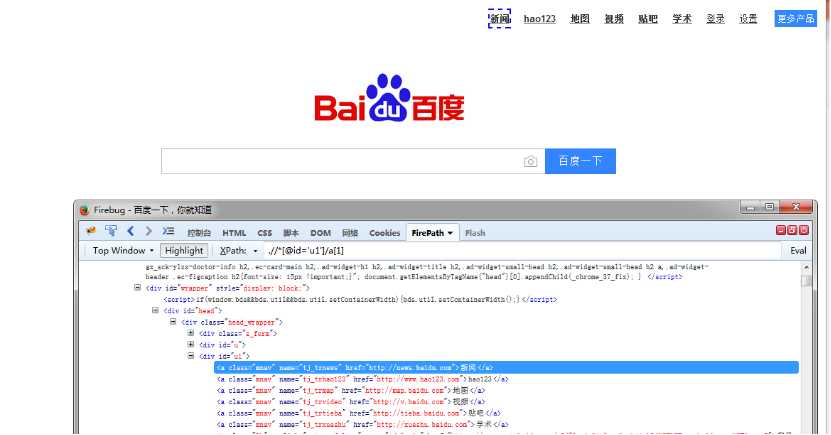Go forward with the gray right arrow
This screenshot has width=831, height=435.
pyautogui.click(x=148, y=231)
